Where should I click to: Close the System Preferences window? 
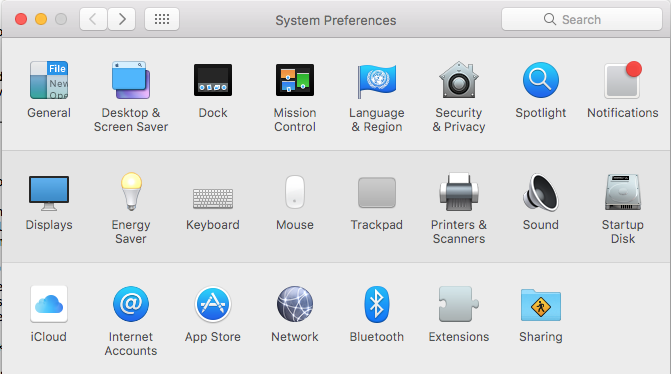click(x=21, y=19)
